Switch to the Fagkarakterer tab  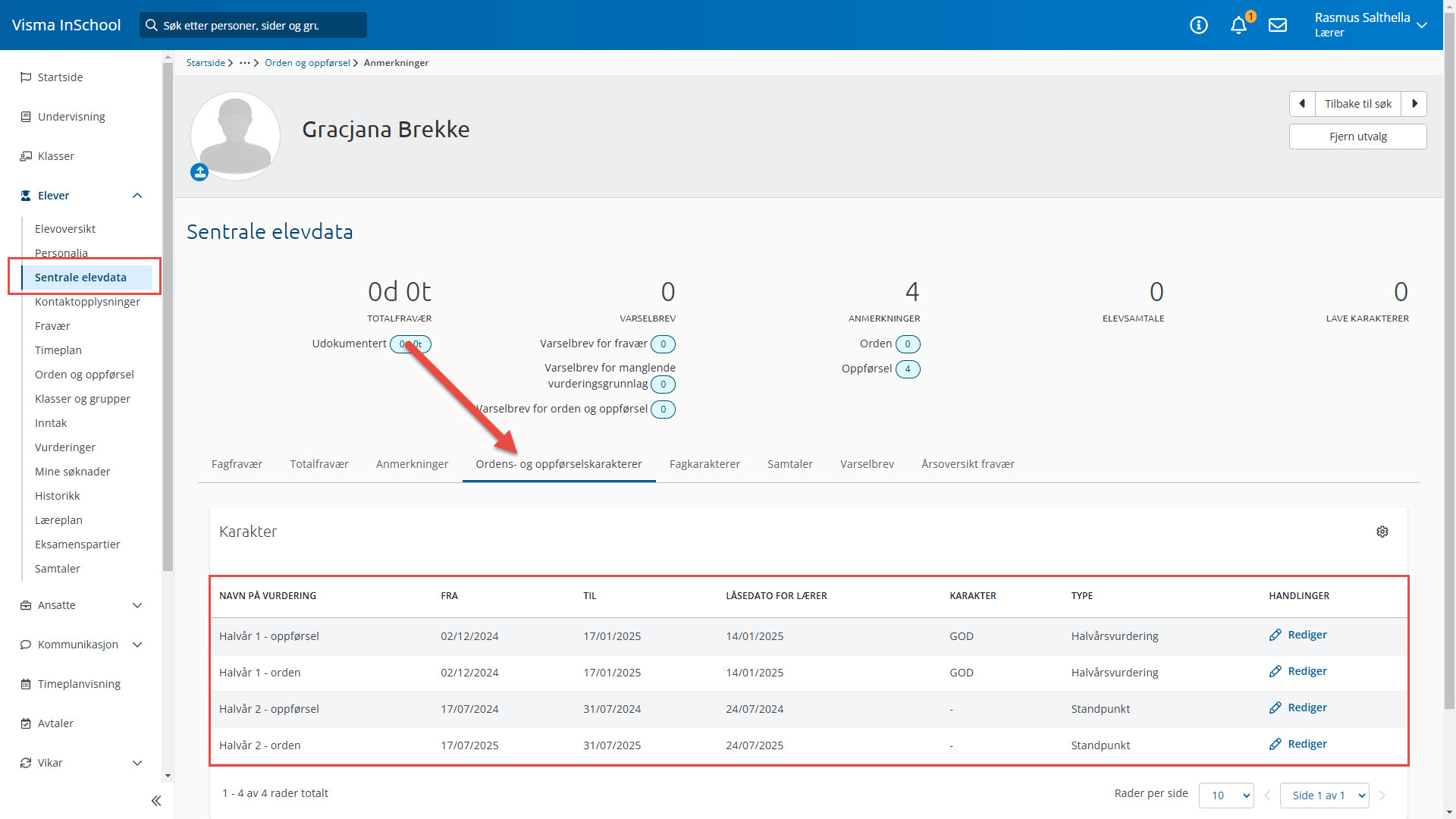coord(704,464)
